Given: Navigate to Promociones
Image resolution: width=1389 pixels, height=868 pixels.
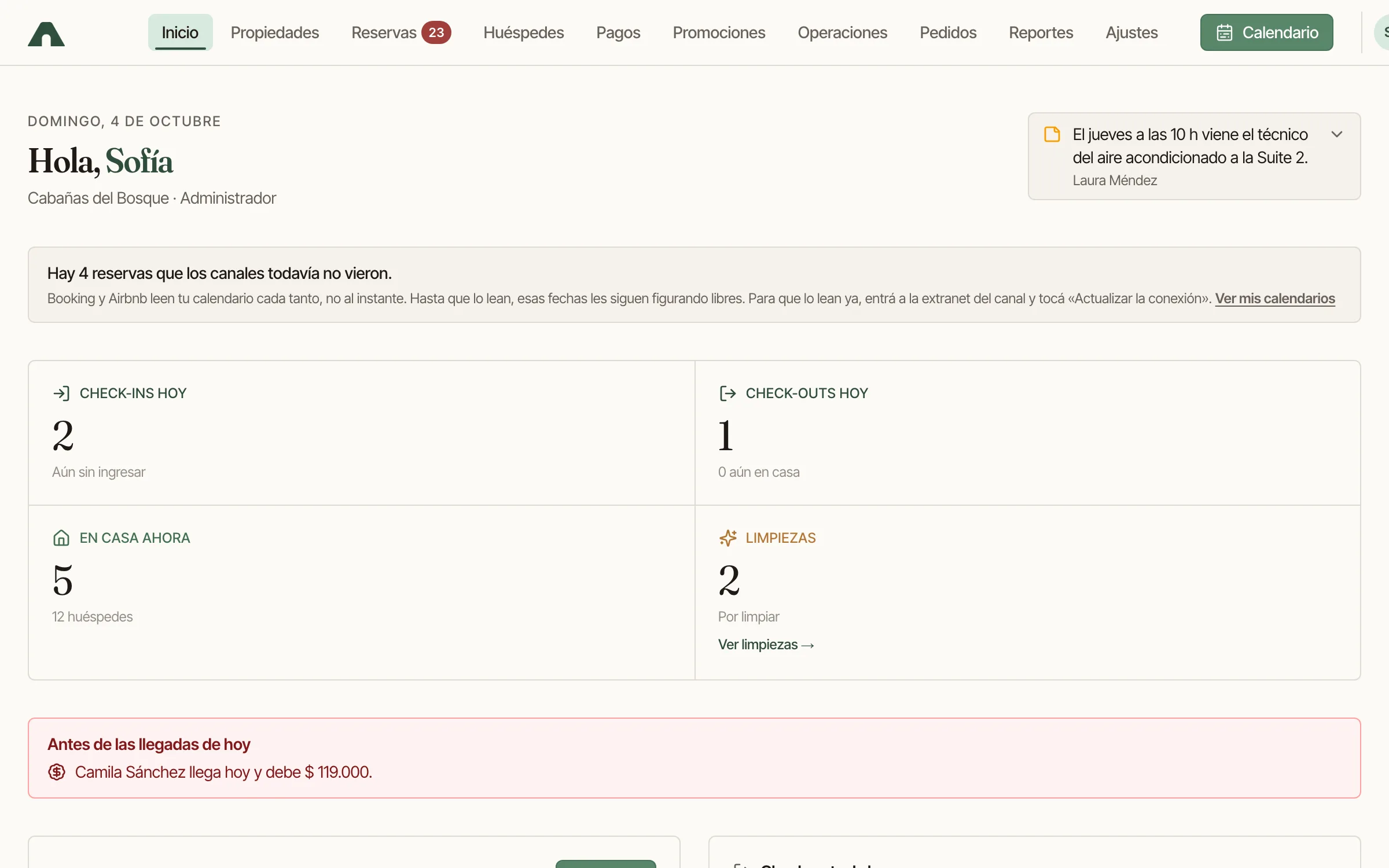Looking at the screenshot, I should click(719, 32).
